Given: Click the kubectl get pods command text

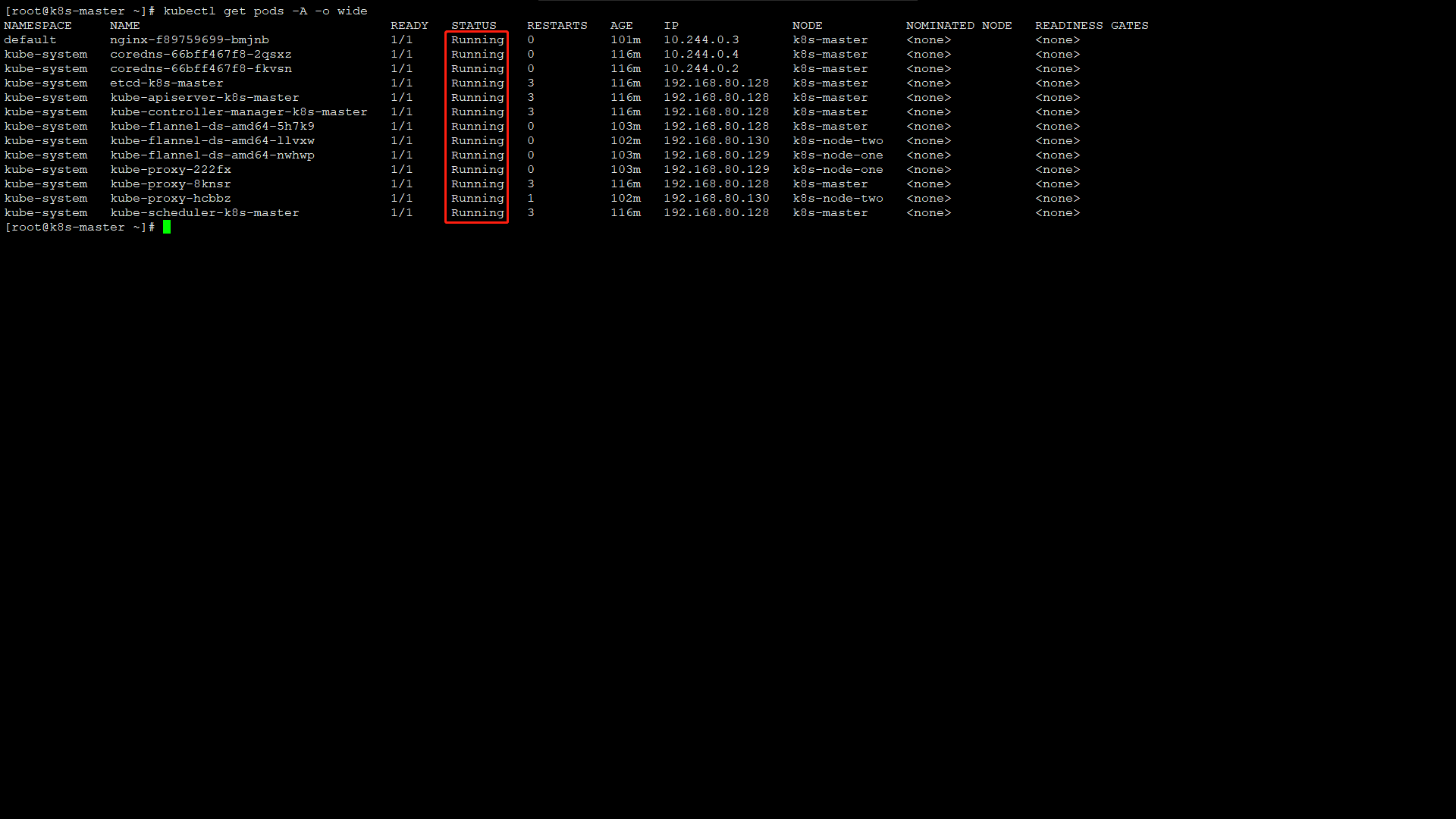Looking at the screenshot, I should (x=265, y=11).
